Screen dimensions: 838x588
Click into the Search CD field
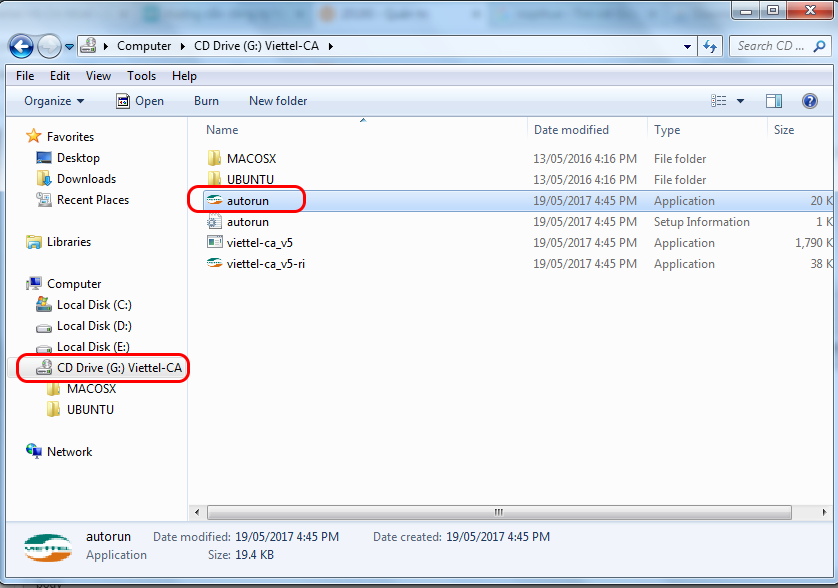point(770,47)
